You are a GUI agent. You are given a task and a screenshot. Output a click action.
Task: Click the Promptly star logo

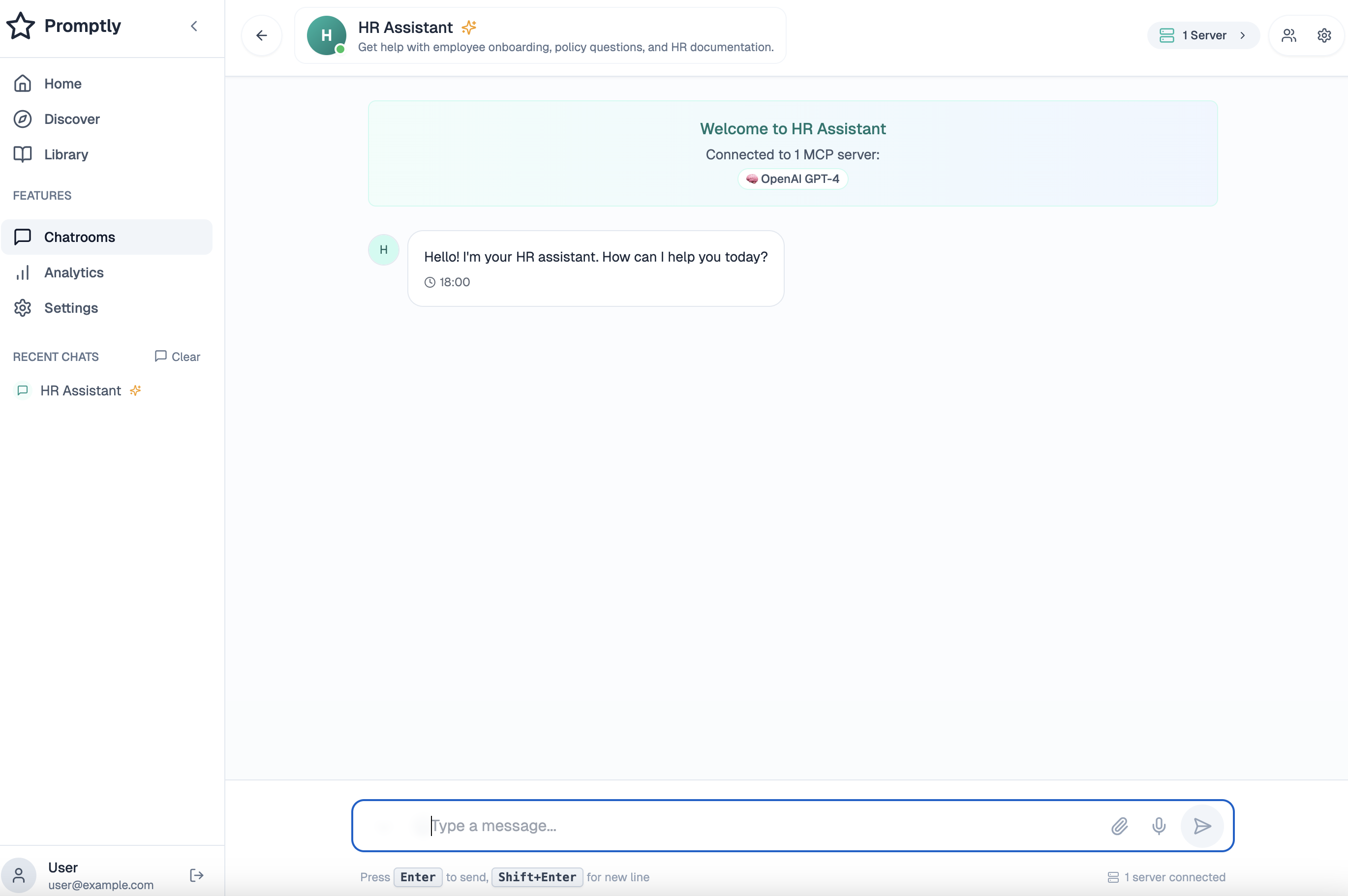point(21,26)
